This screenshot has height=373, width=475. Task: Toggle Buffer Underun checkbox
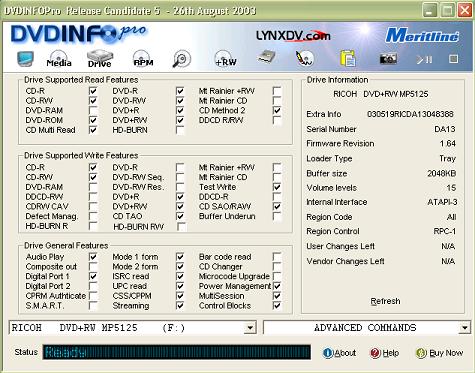point(277,216)
